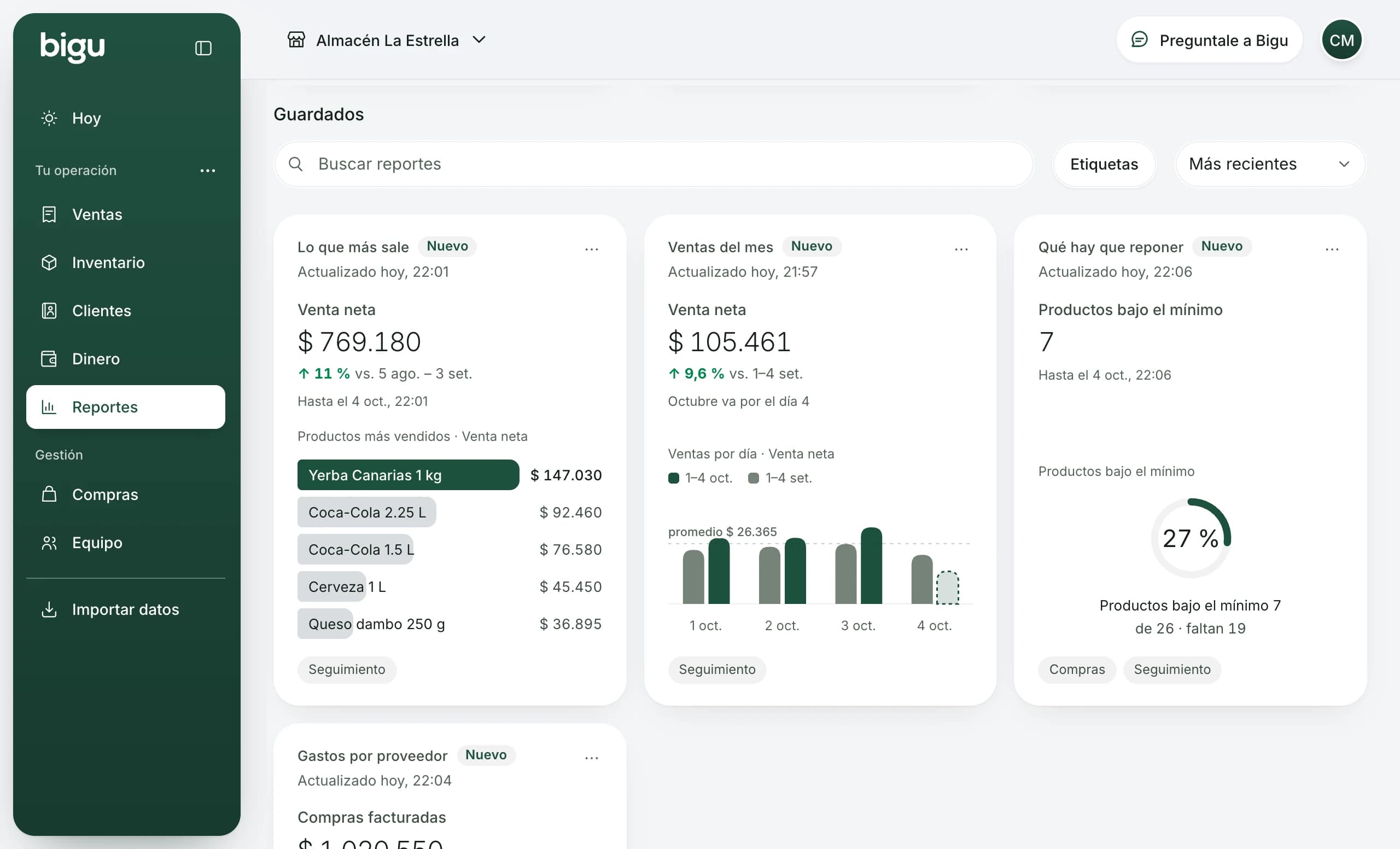Toggle the 1–4 oct. legend series

pos(700,478)
